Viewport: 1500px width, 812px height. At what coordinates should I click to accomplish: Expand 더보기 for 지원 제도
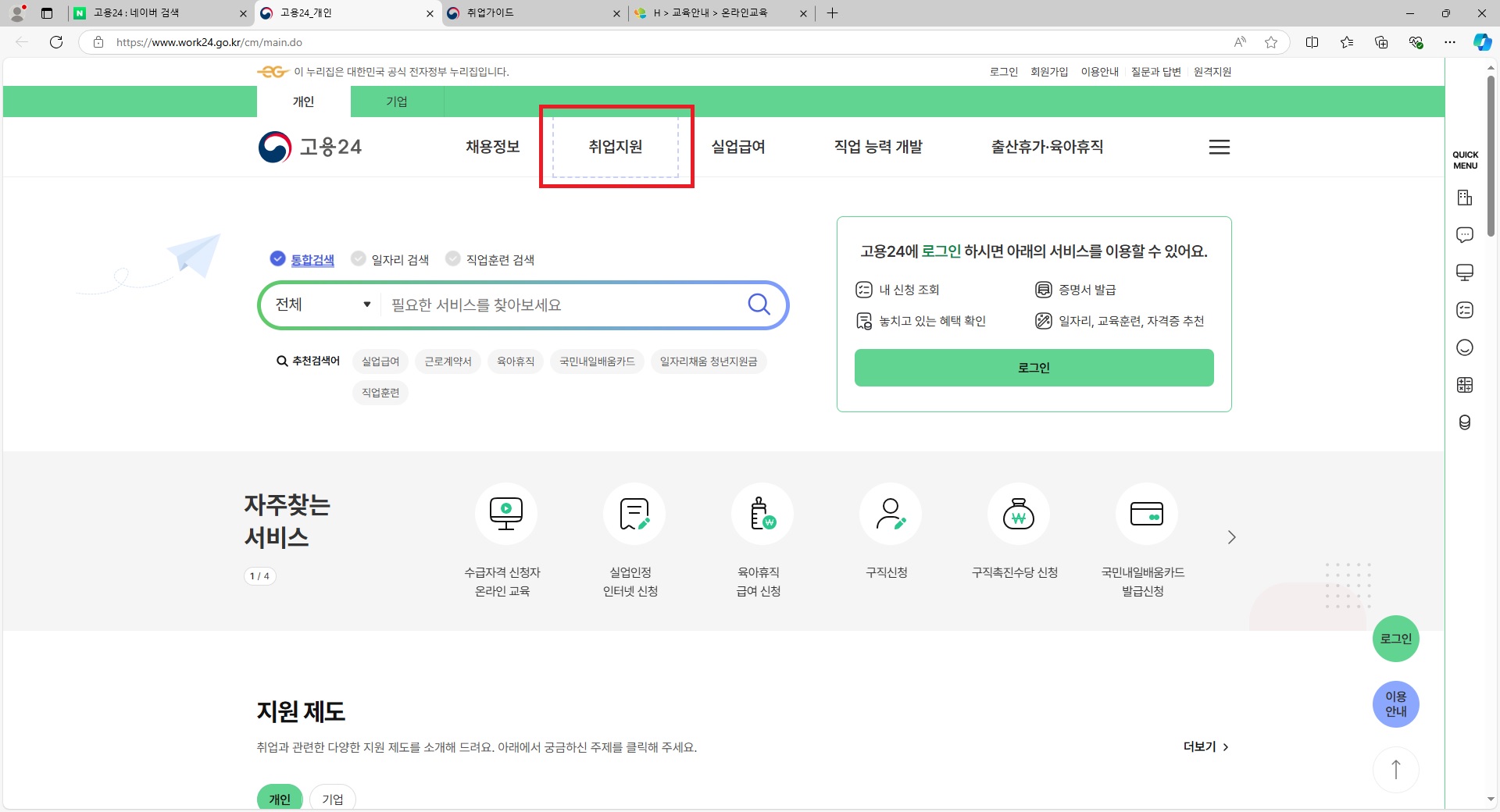click(1205, 746)
